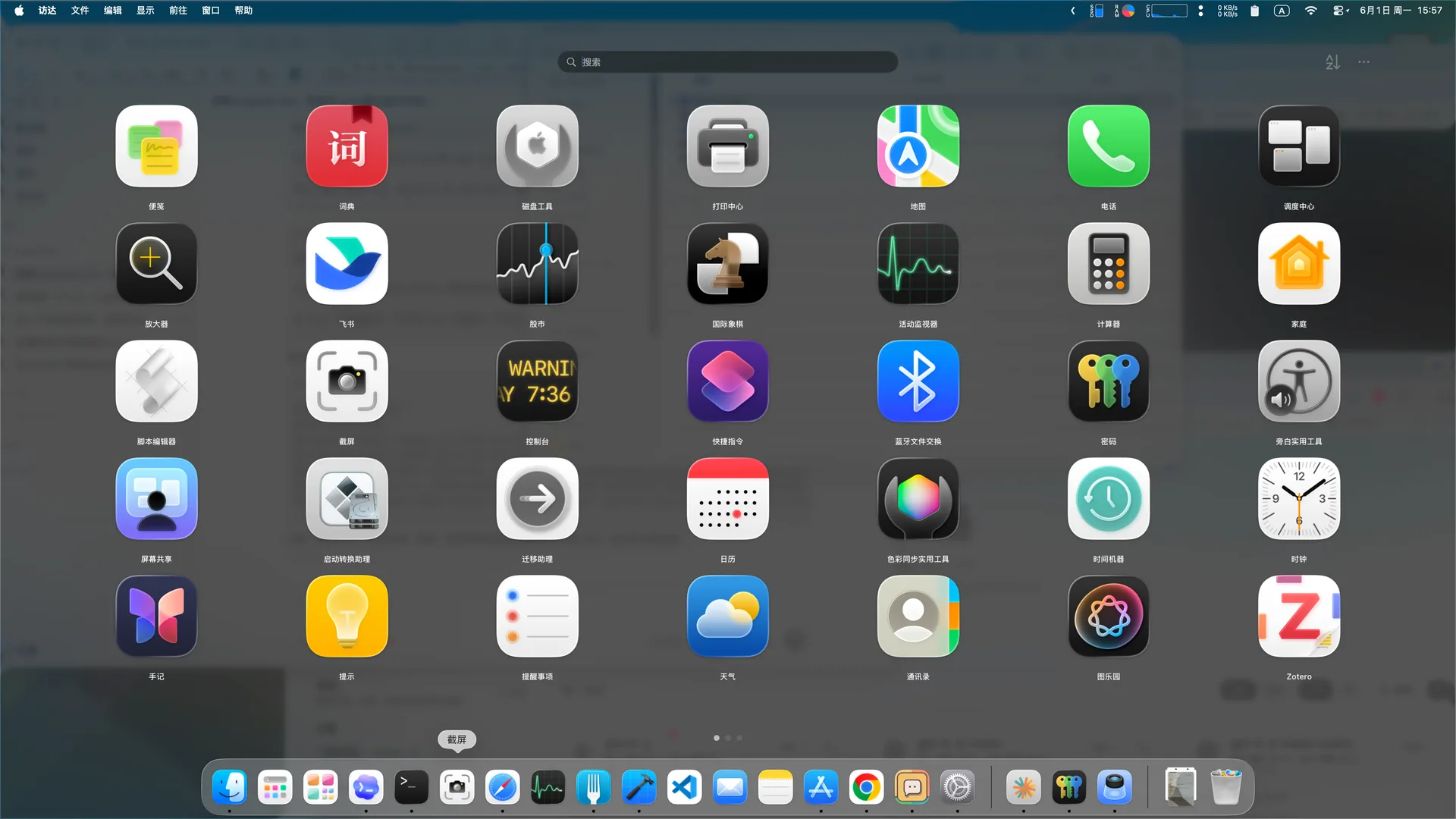
Task: Open the 文件 menu
Action: [x=80, y=11]
